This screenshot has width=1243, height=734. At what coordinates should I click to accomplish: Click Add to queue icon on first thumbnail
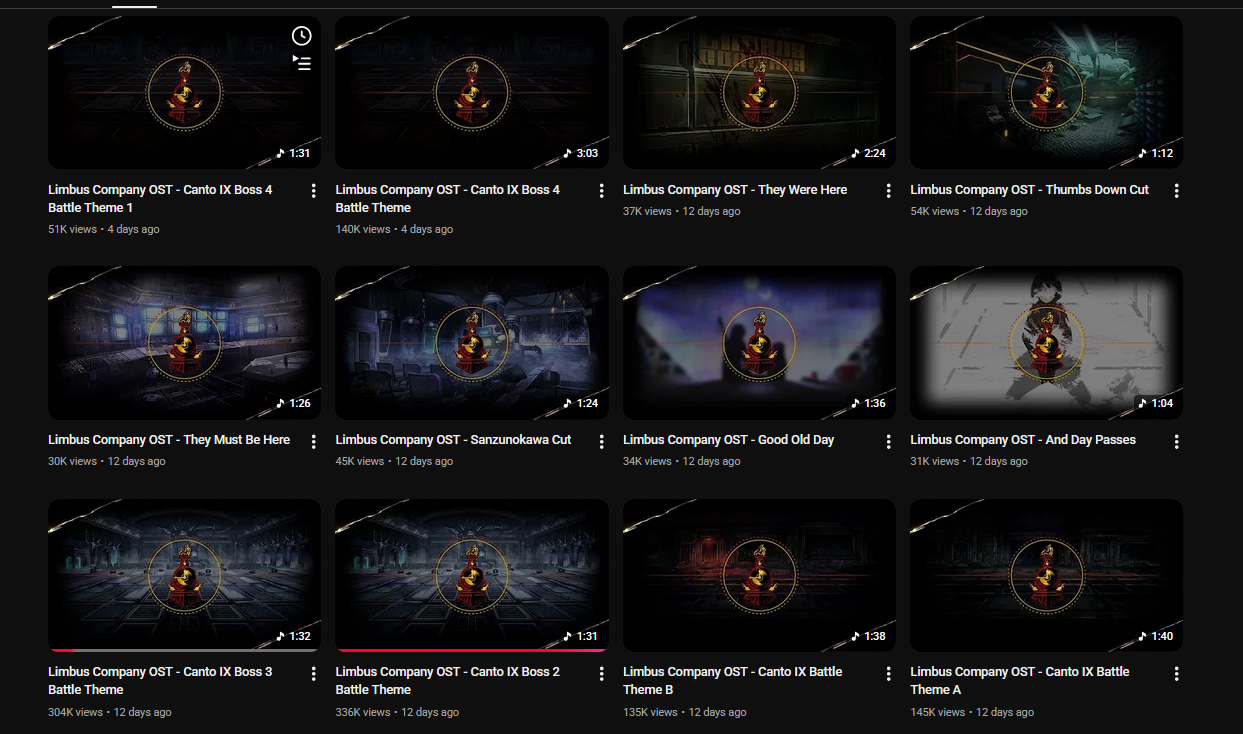coord(301,64)
